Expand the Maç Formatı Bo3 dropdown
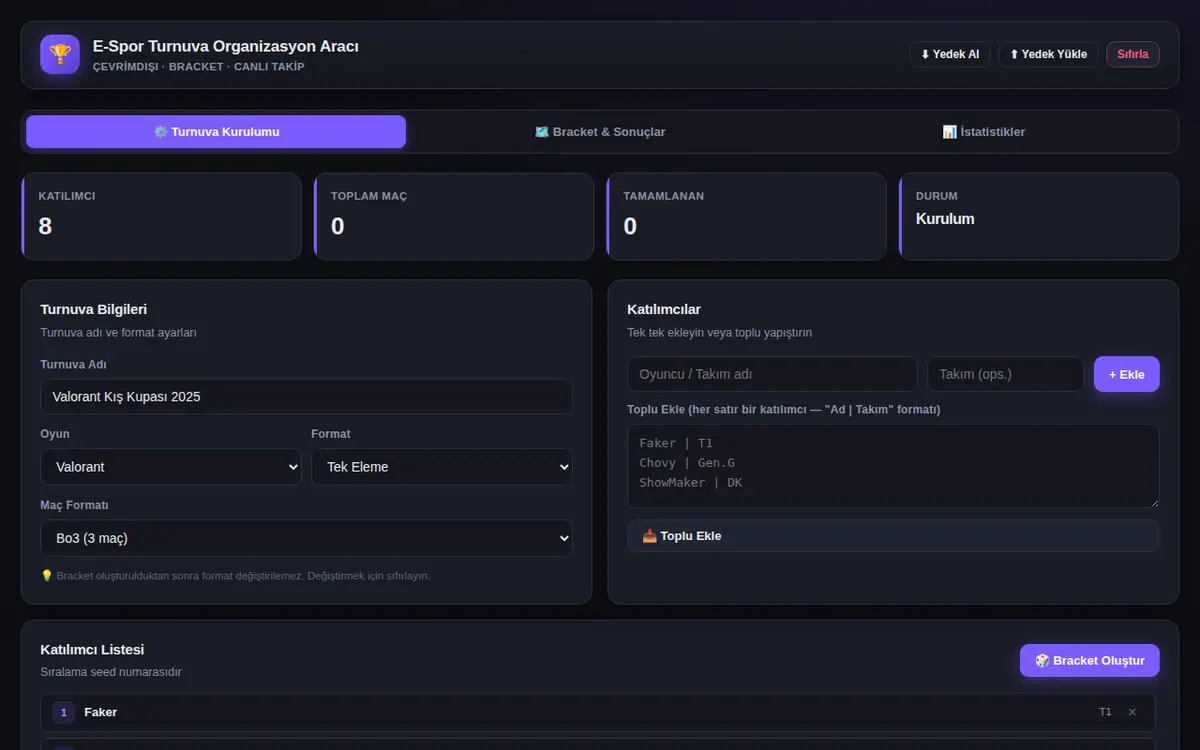 [306, 538]
